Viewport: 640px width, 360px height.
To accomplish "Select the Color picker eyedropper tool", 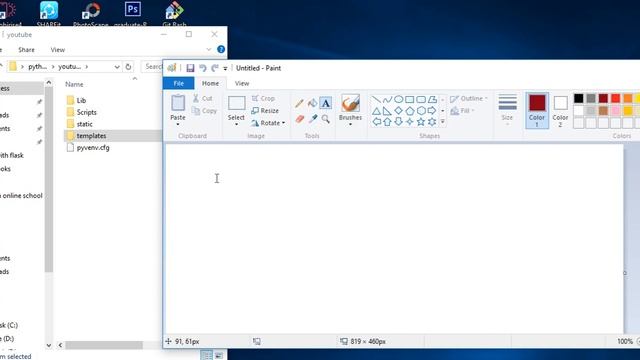I will (313, 119).
